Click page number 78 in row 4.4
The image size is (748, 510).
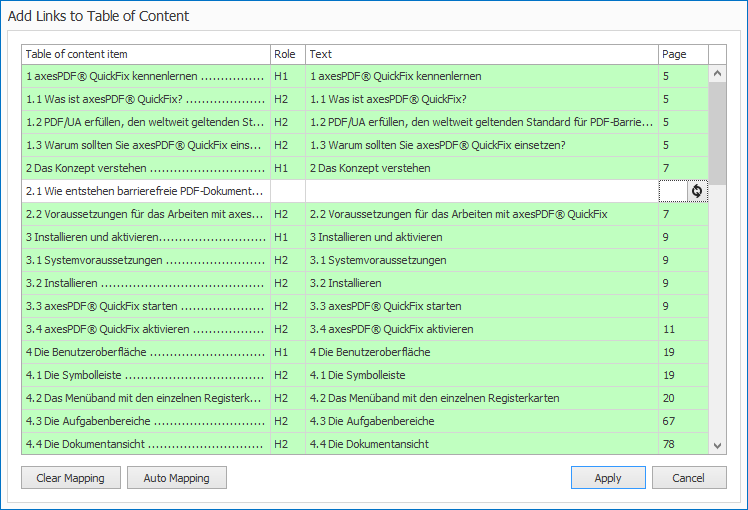click(x=684, y=444)
